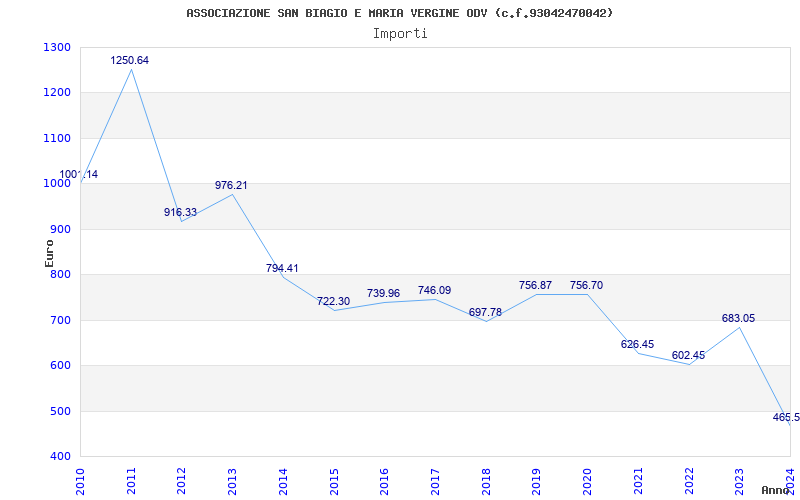The width and height of the screenshot is (800, 500).
Task: Click the Euro axis label
Action: click(49, 253)
